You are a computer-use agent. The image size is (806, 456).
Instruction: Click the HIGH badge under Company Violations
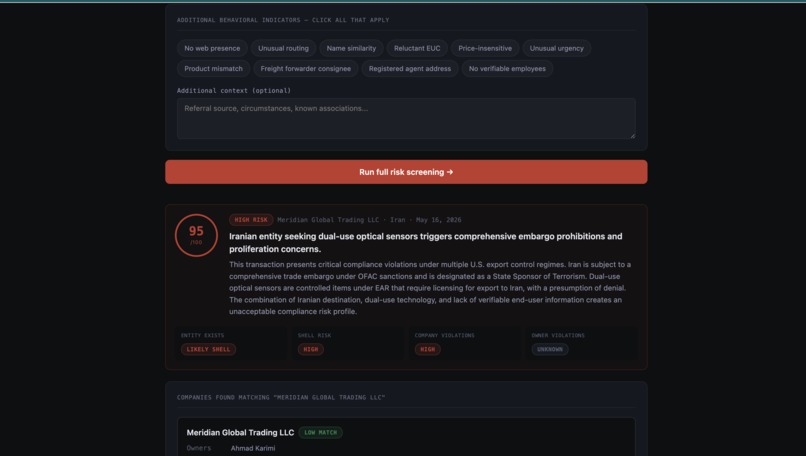(x=427, y=349)
